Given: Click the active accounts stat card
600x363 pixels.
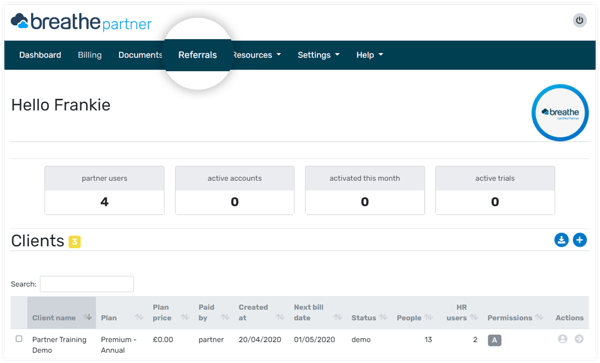Looking at the screenshot, I should pyautogui.click(x=235, y=190).
